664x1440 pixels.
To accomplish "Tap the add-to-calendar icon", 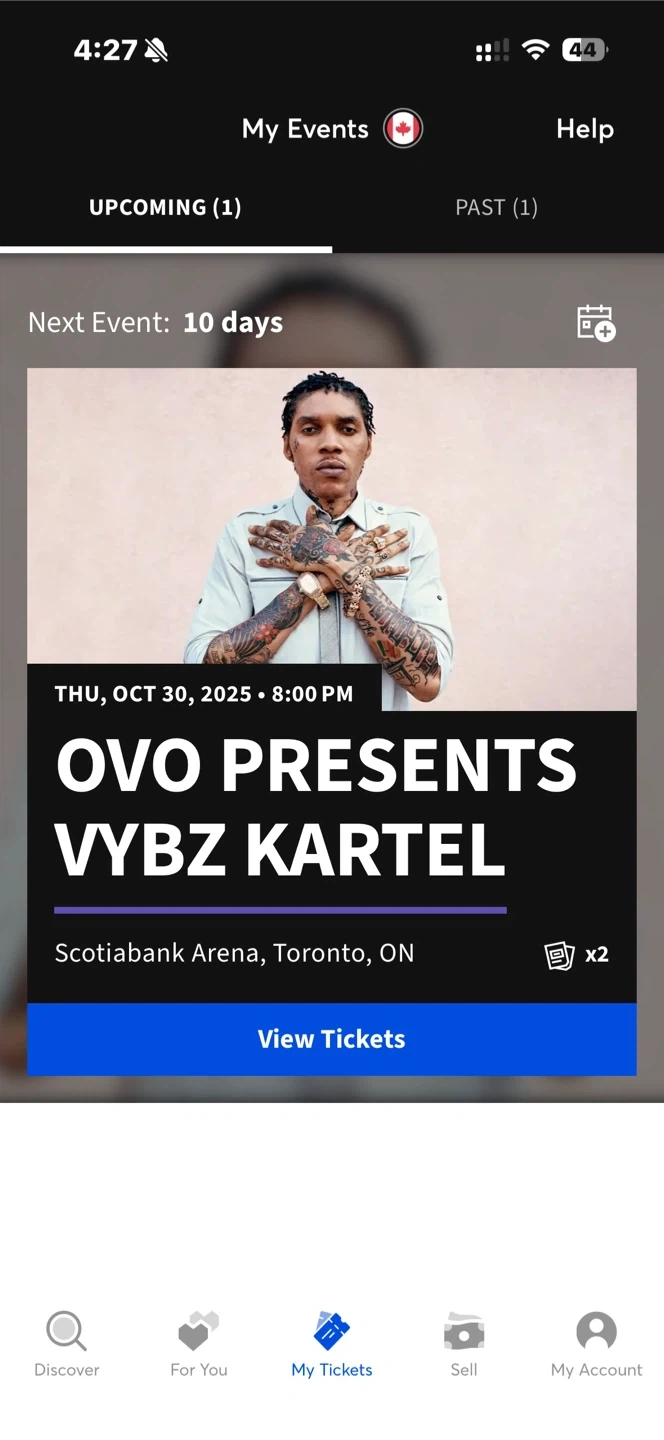I will coord(596,323).
